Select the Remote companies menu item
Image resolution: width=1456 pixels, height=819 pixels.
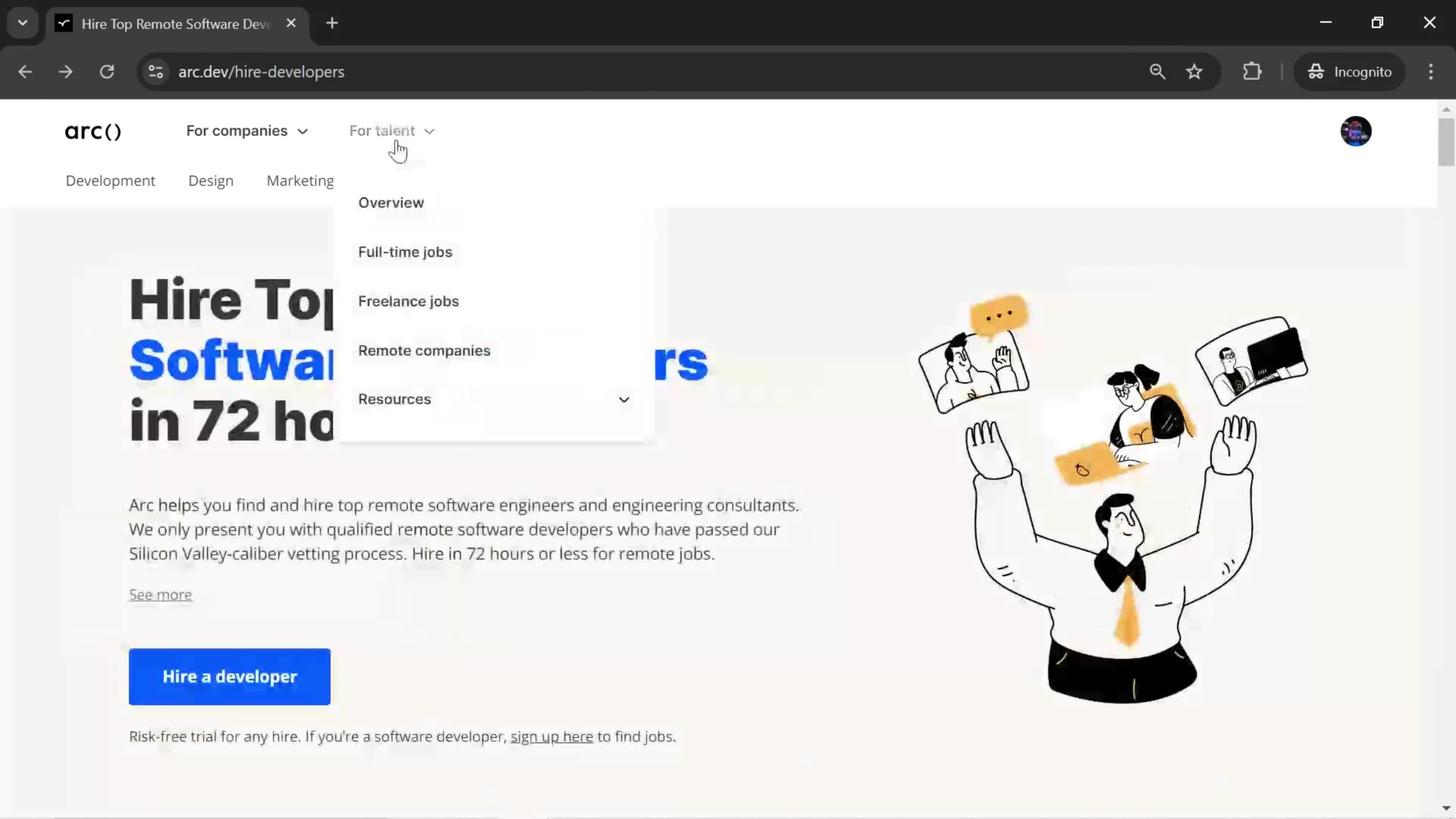click(x=424, y=350)
